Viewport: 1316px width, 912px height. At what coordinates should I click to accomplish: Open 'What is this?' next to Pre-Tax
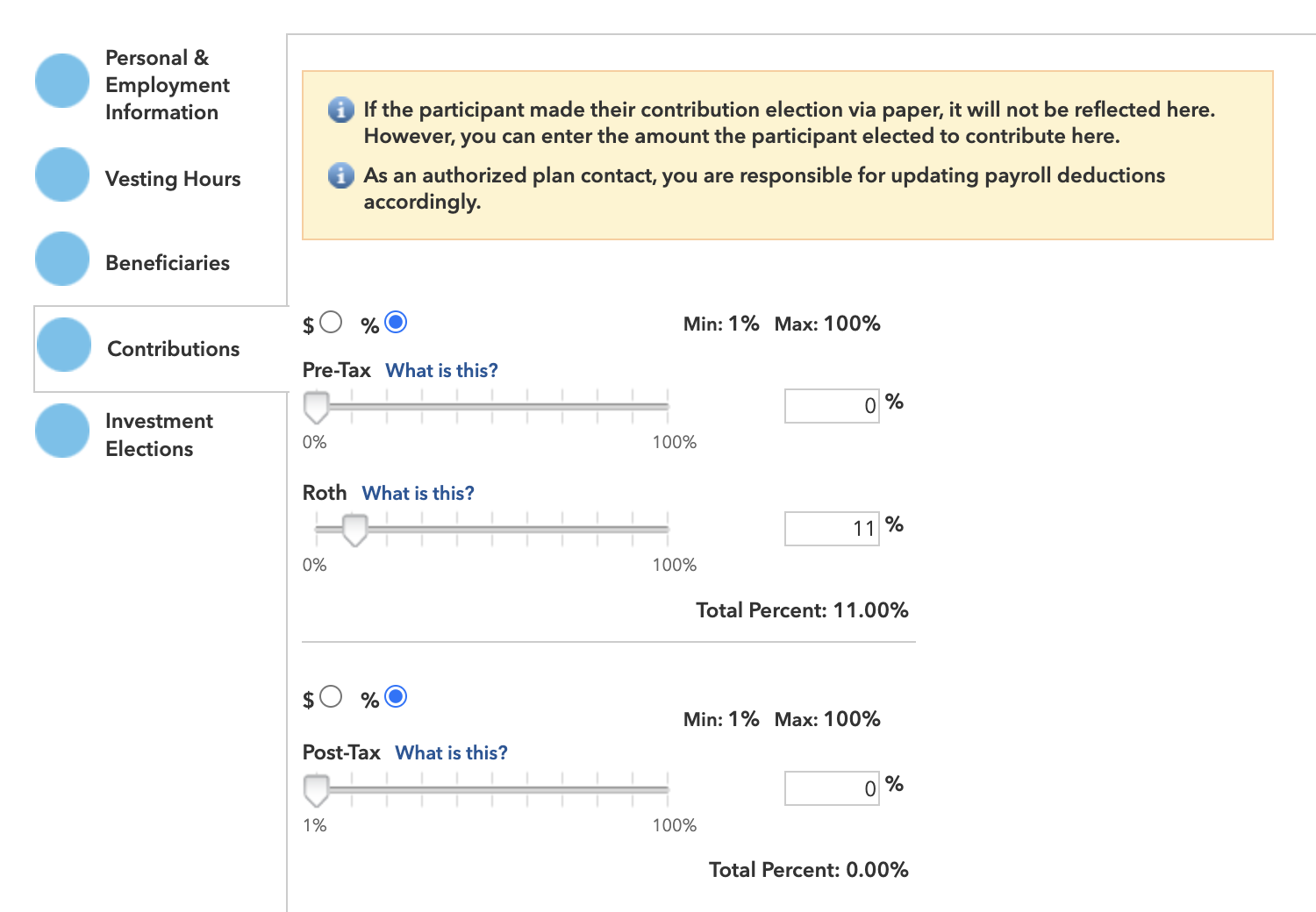pos(441,370)
